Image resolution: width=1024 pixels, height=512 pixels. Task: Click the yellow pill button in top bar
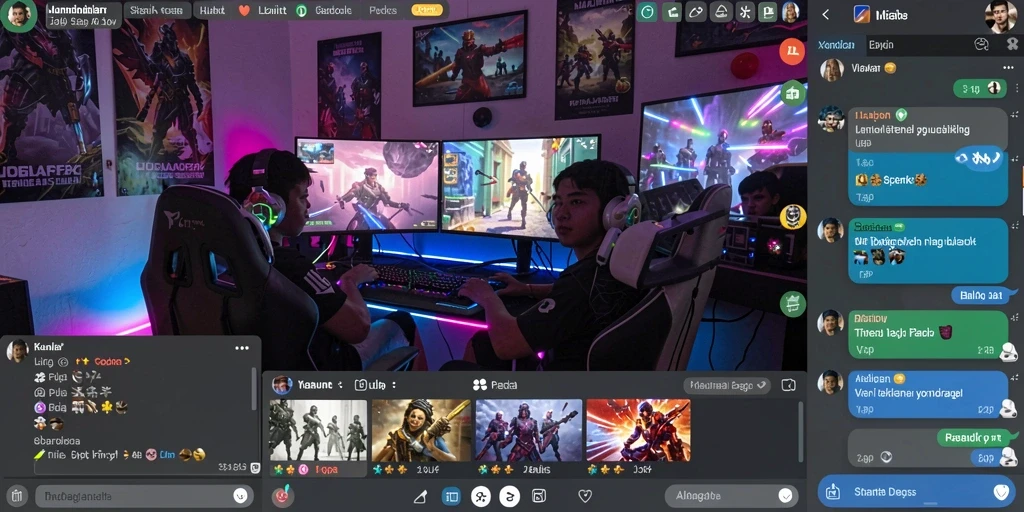pyautogui.click(x=427, y=10)
